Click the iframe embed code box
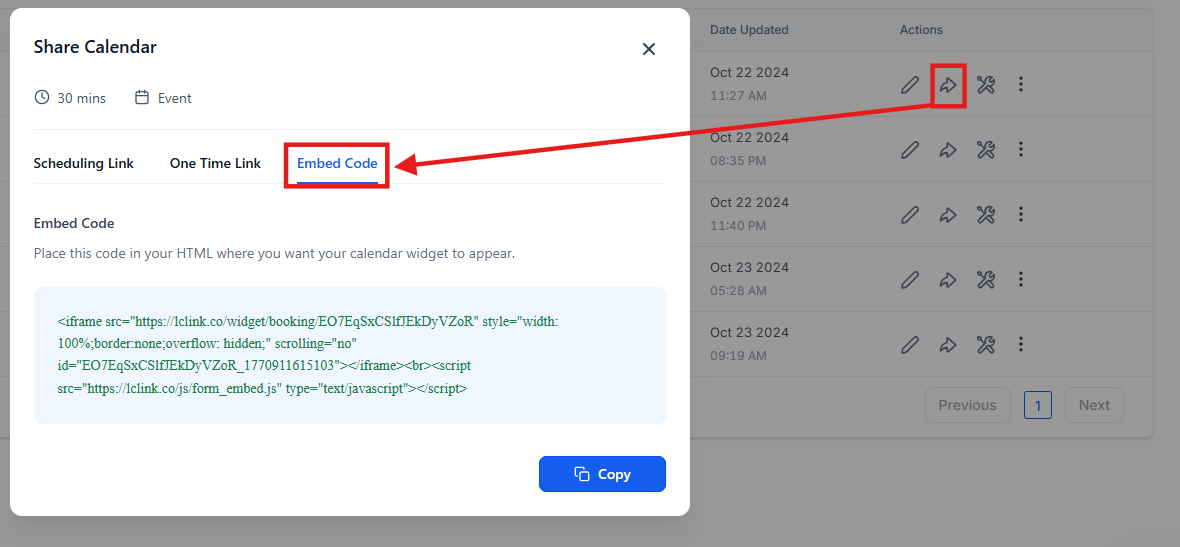Image resolution: width=1180 pixels, height=547 pixels. click(x=349, y=355)
